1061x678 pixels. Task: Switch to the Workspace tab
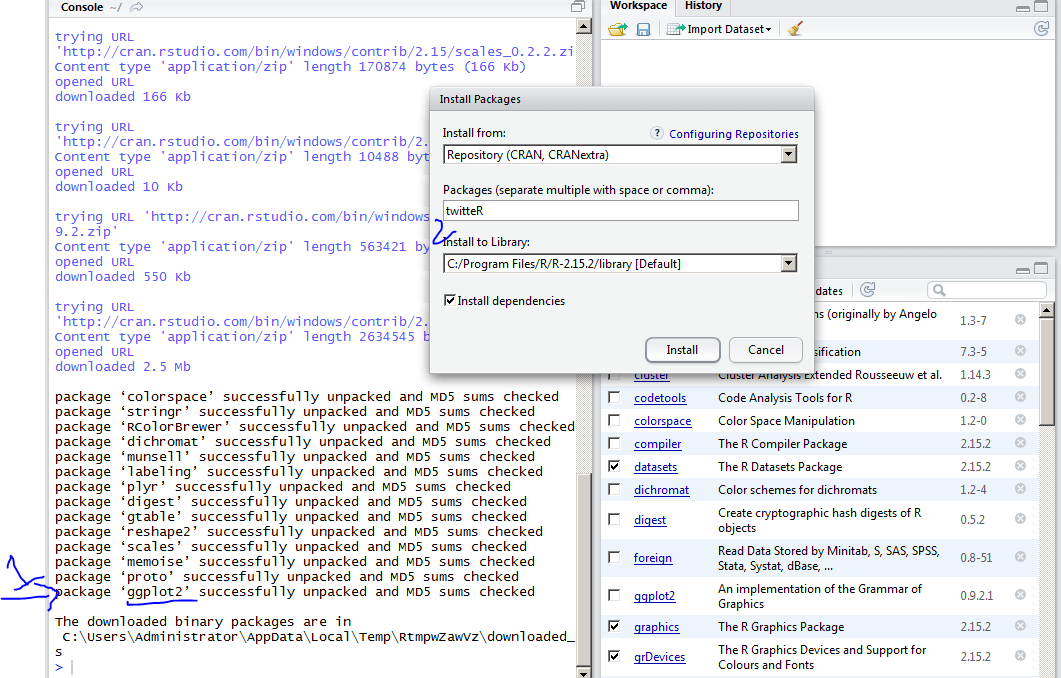coord(638,6)
